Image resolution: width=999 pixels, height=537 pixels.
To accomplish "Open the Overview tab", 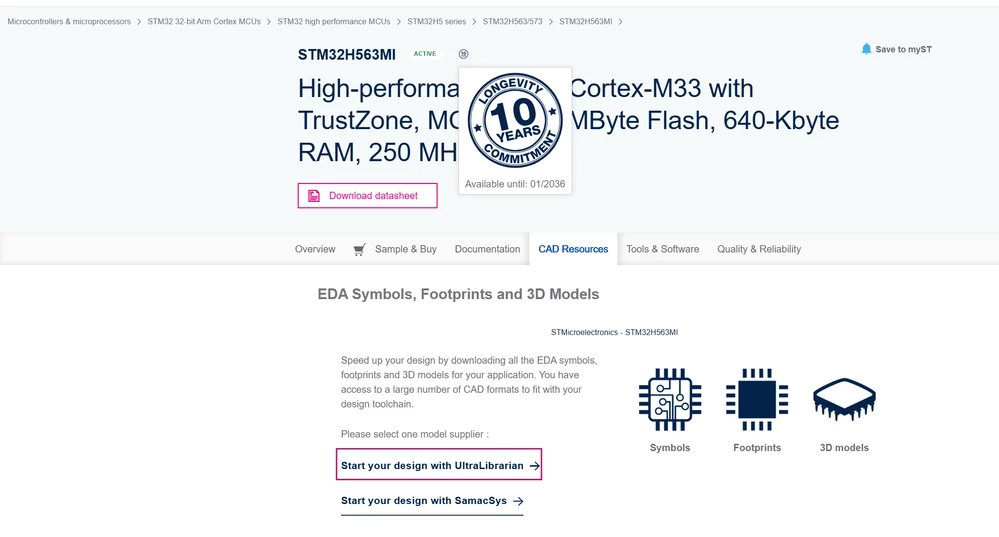I will (315, 249).
